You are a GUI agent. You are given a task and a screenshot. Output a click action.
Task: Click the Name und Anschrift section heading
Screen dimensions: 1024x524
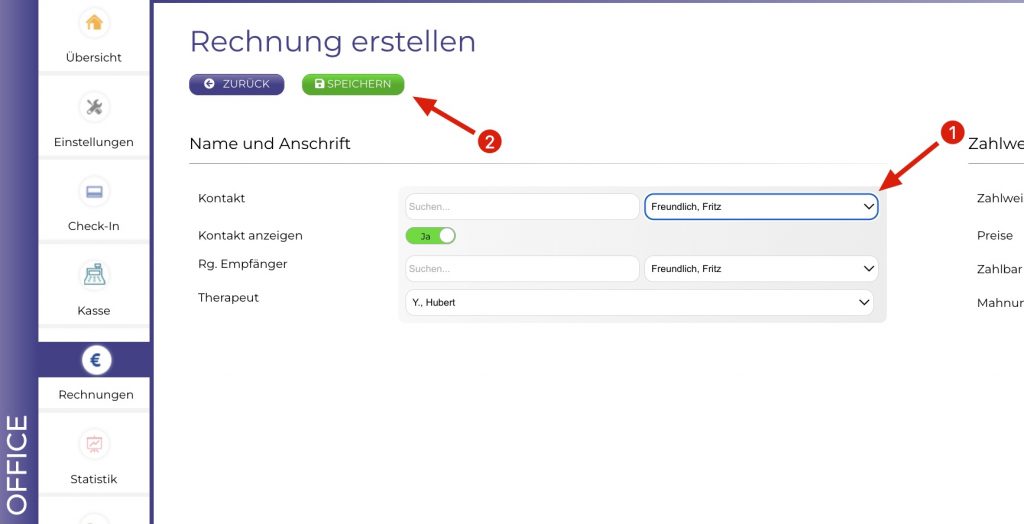coord(270,144)
